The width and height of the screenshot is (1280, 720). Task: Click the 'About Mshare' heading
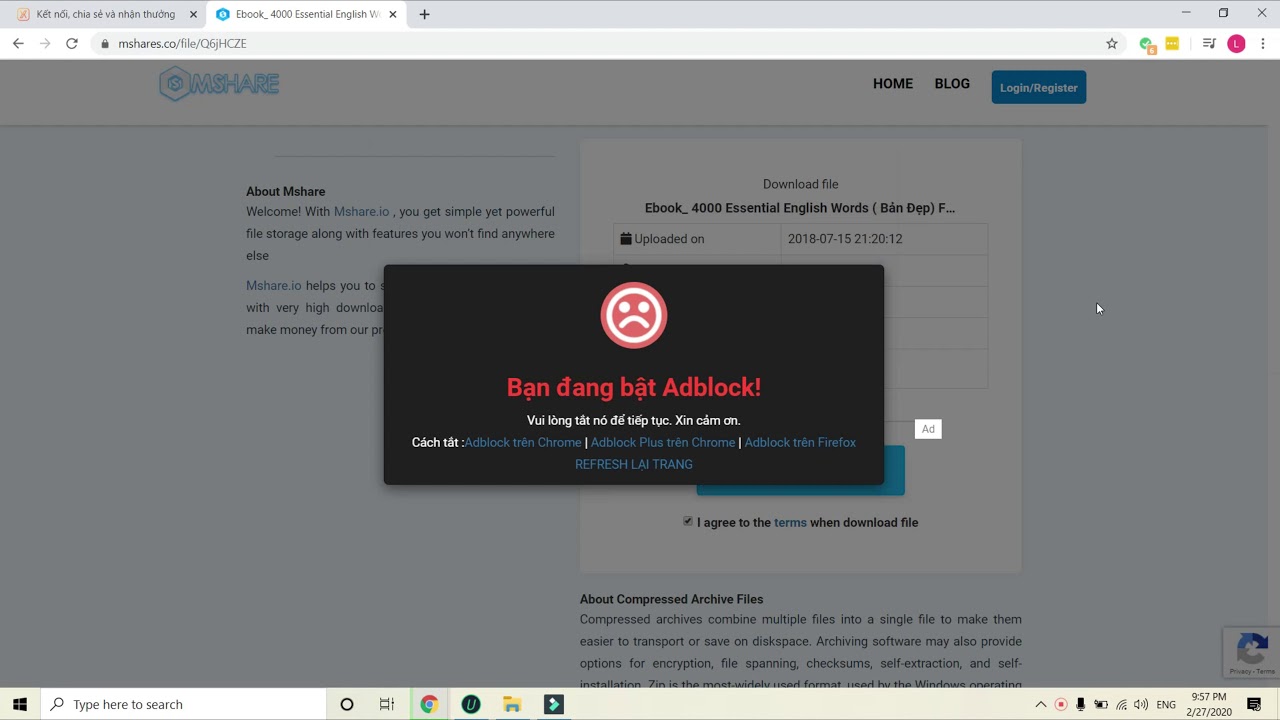(x=286, y=191)
